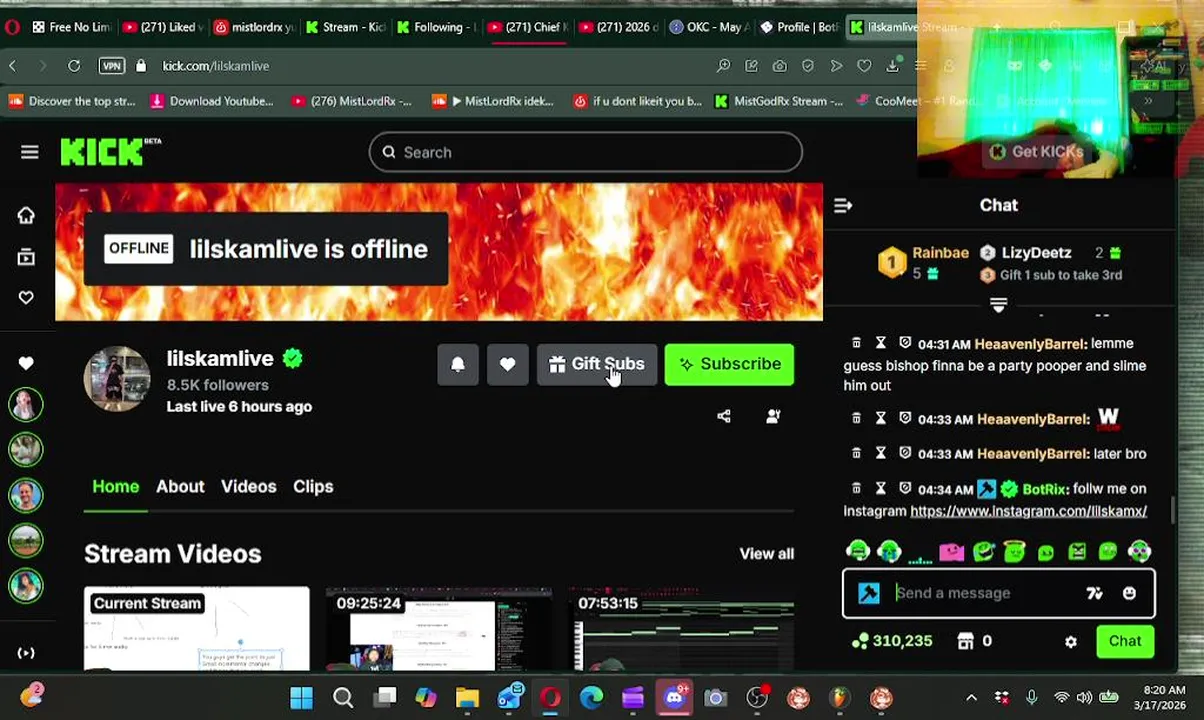Open the Opera menu icon
The height and width of the screenshot is (720, 1204).
pyautogui.click(x=12, y=27)
